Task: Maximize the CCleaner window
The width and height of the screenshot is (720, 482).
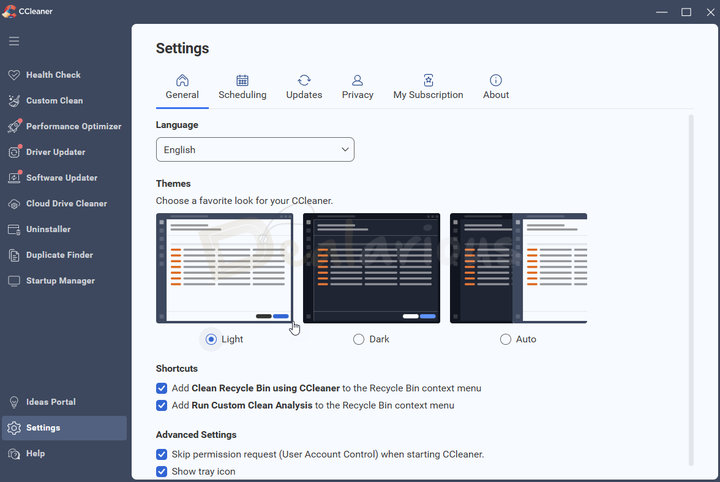Action: click(686, 12)
